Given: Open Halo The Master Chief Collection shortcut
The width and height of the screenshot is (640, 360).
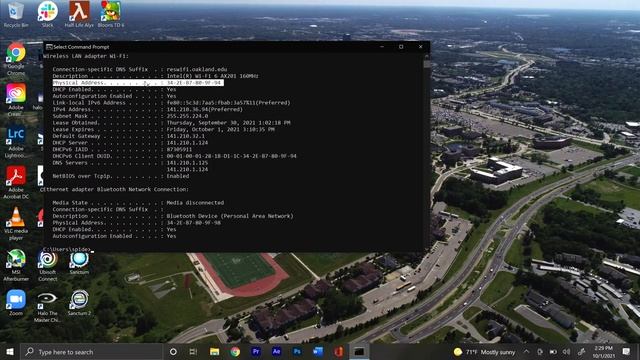Looking at the screenshot, I should click(47, 306).
